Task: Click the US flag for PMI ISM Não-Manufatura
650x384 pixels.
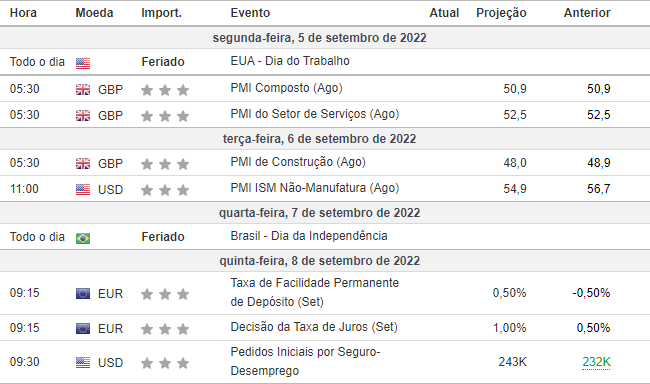Action: pos(83,190)
